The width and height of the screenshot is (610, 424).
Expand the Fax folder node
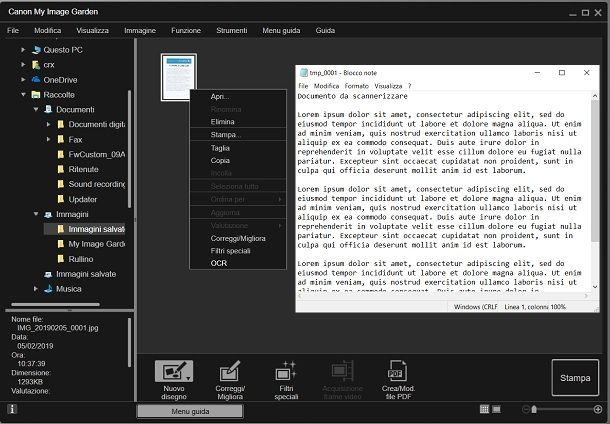(x=48, y=139)
